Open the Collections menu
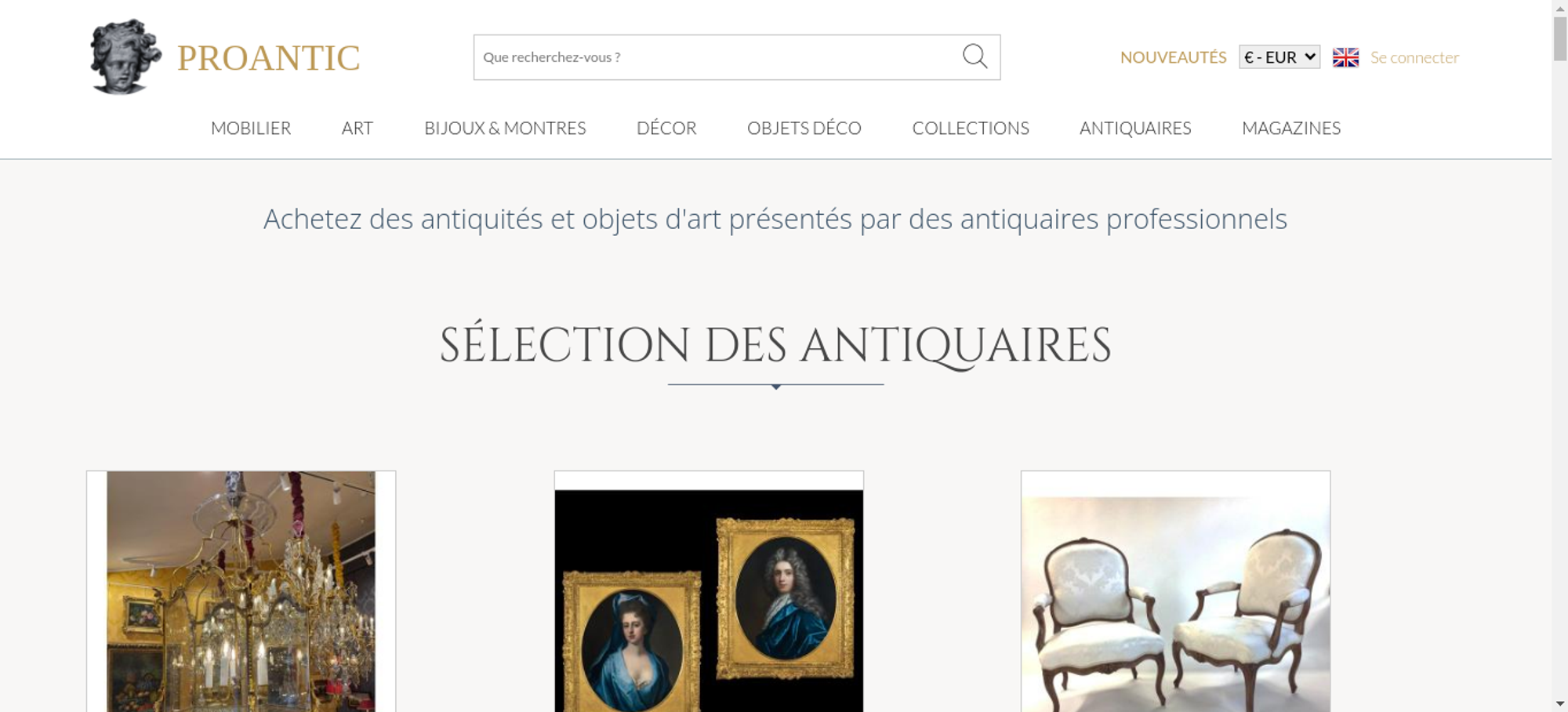 tap(971, 128)
